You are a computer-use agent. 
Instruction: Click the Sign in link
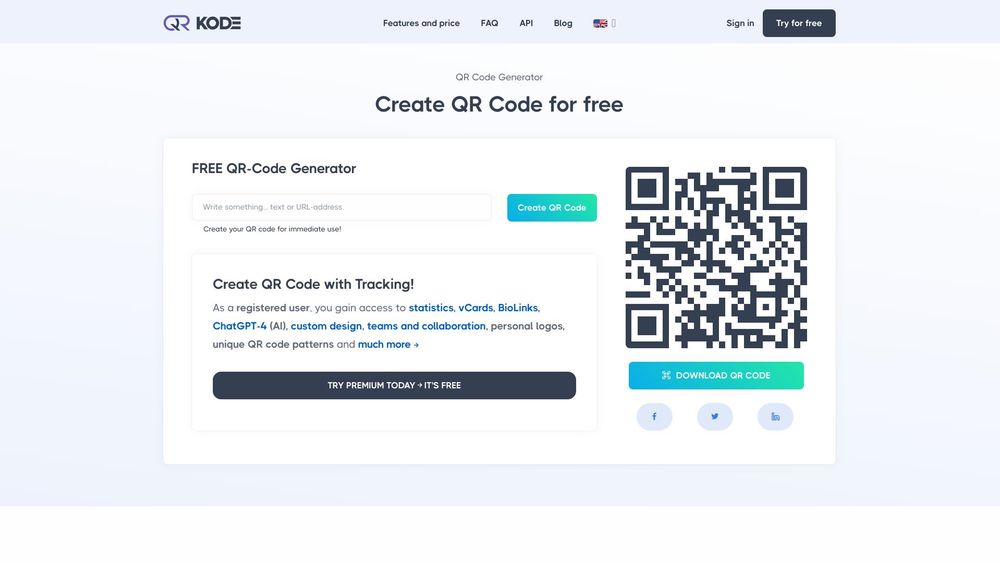click(x=740, y=23)
